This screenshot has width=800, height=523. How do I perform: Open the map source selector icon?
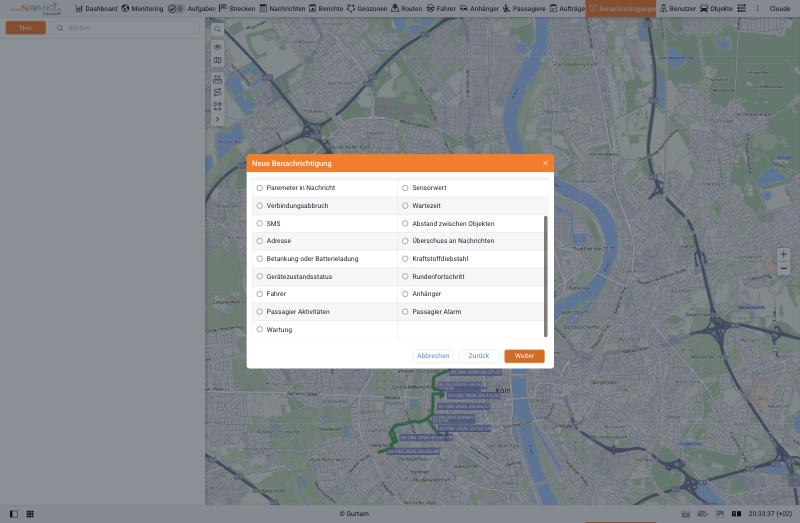[217, 60]
